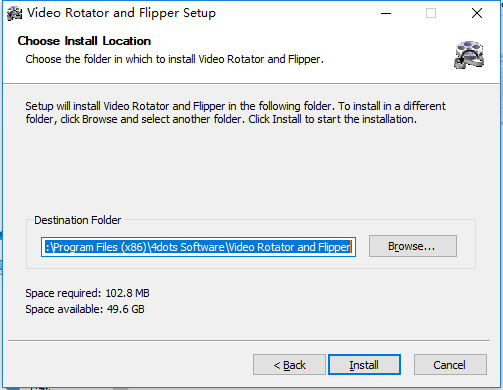Click the 'Space required: 102.8 MB' text

(x=87, y=293)
